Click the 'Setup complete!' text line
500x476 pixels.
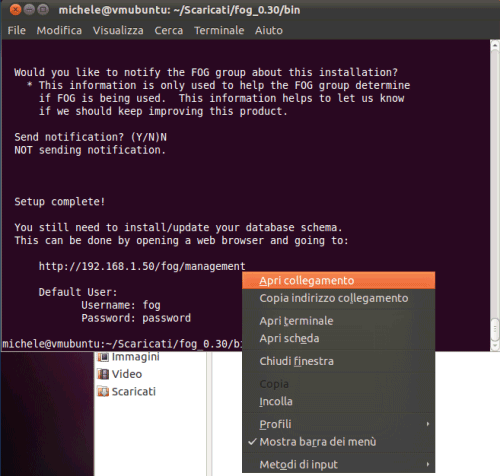(60, 201)
